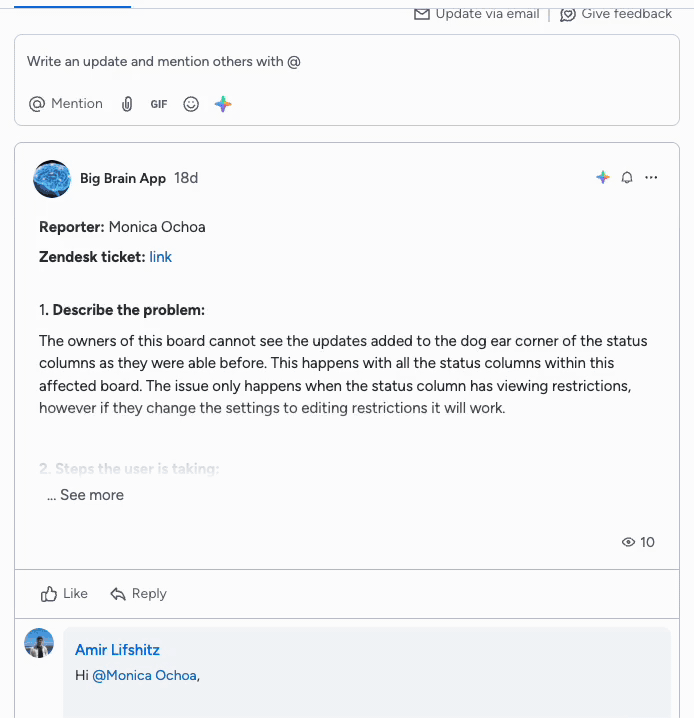Open the Big Brain App avatar
This screenshot has width=694, height=718.
pyautogui.click(x=52, y=179)
